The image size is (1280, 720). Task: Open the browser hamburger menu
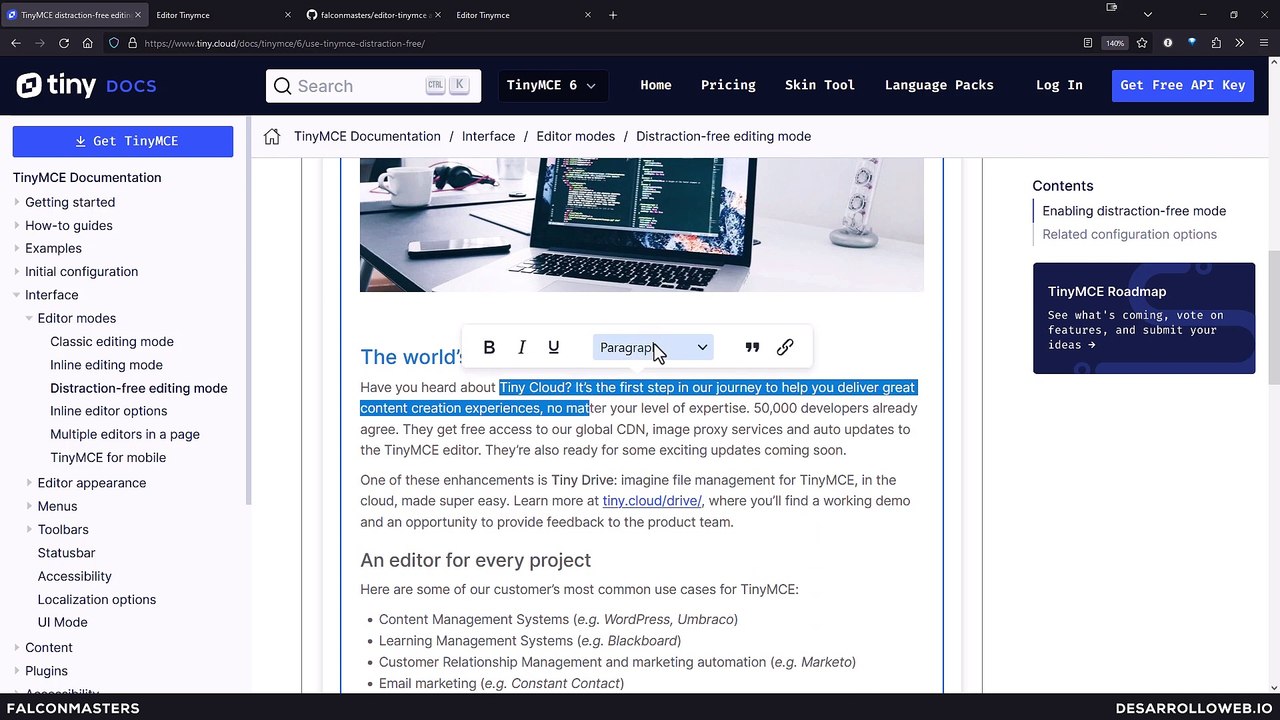[x=1264, y=43]
